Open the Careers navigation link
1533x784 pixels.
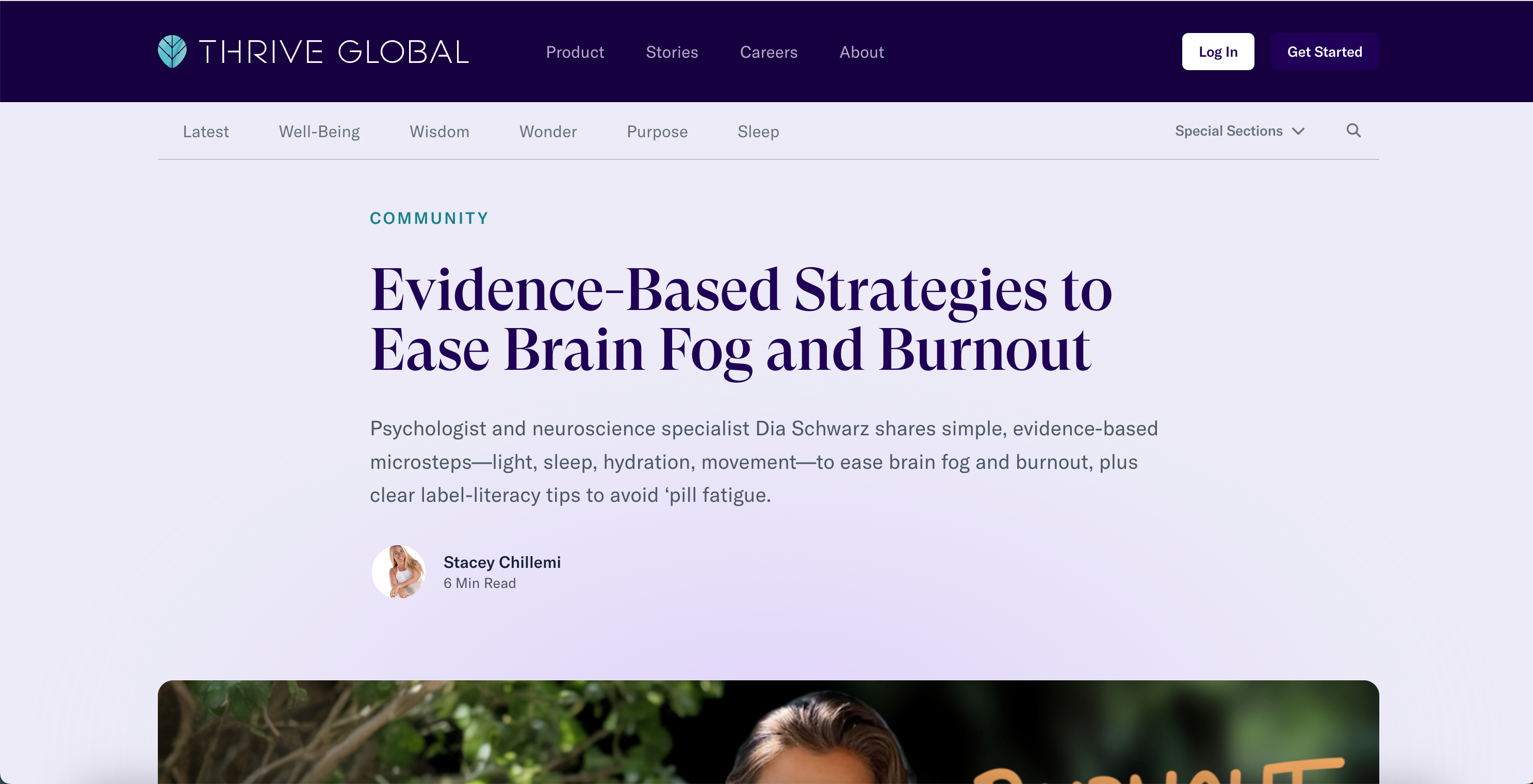pos(768,52)
